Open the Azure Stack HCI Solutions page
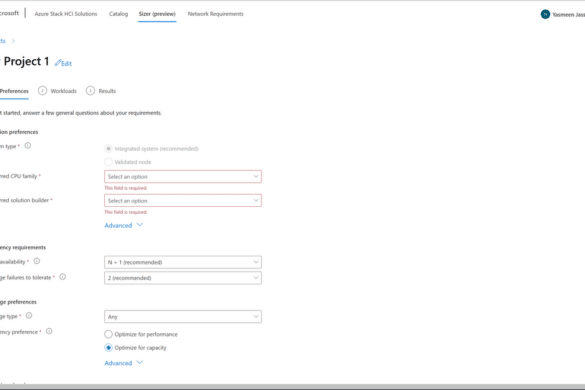 click(66, 14)
